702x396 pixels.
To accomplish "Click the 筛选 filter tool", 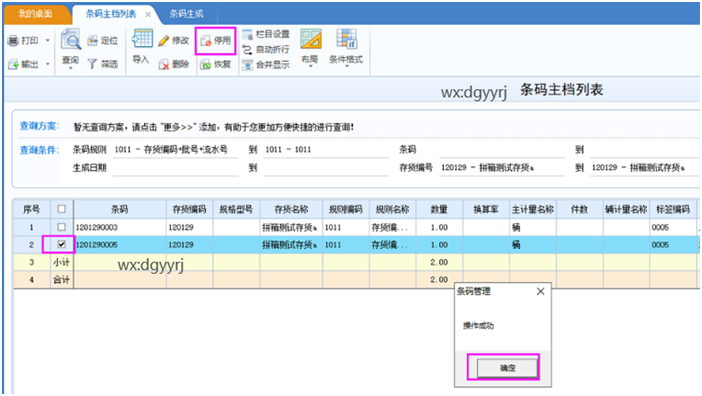I will 103,64.
